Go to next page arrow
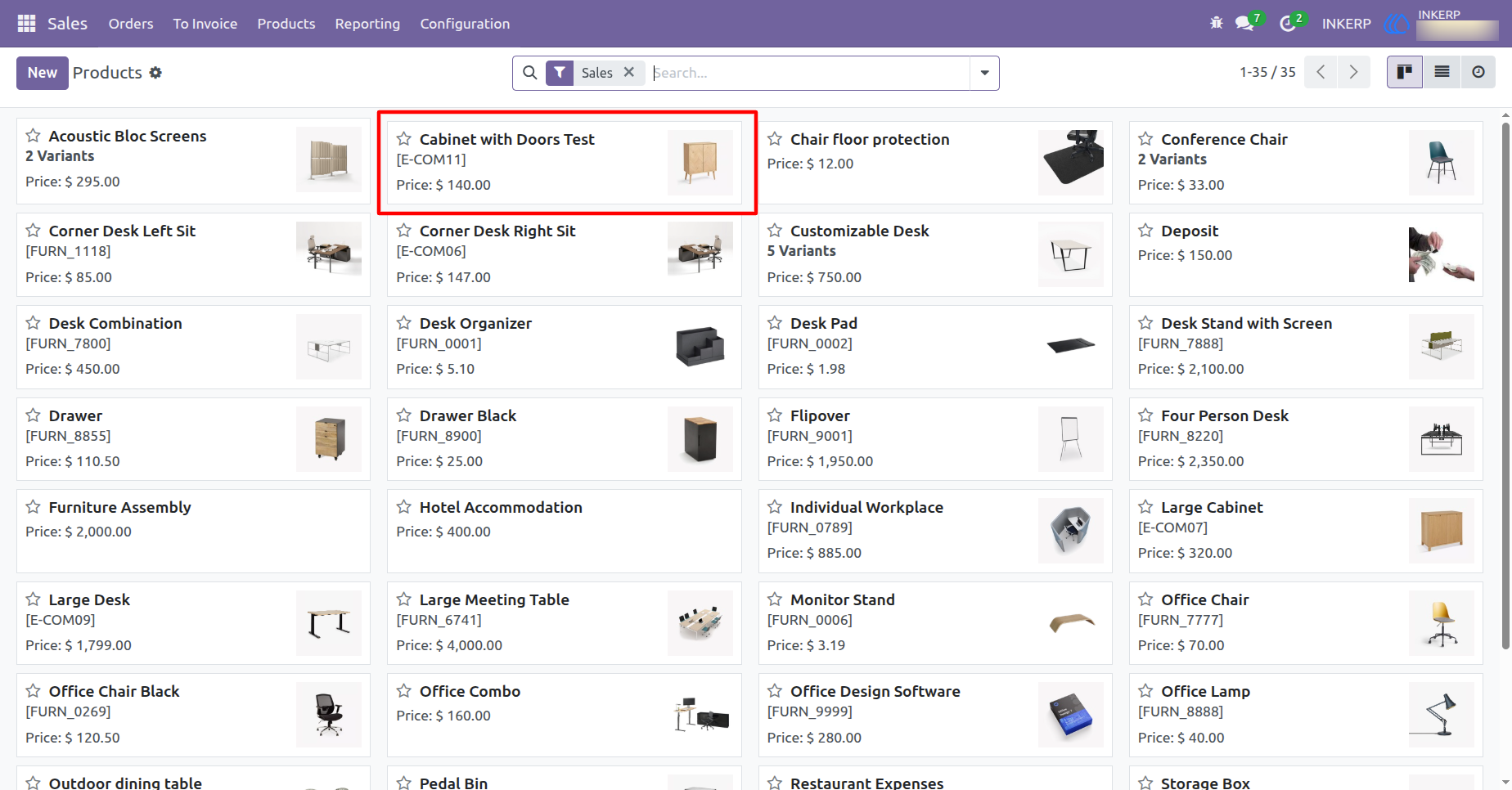This screenshot has height=790, width=1512. coord(1353,72)
